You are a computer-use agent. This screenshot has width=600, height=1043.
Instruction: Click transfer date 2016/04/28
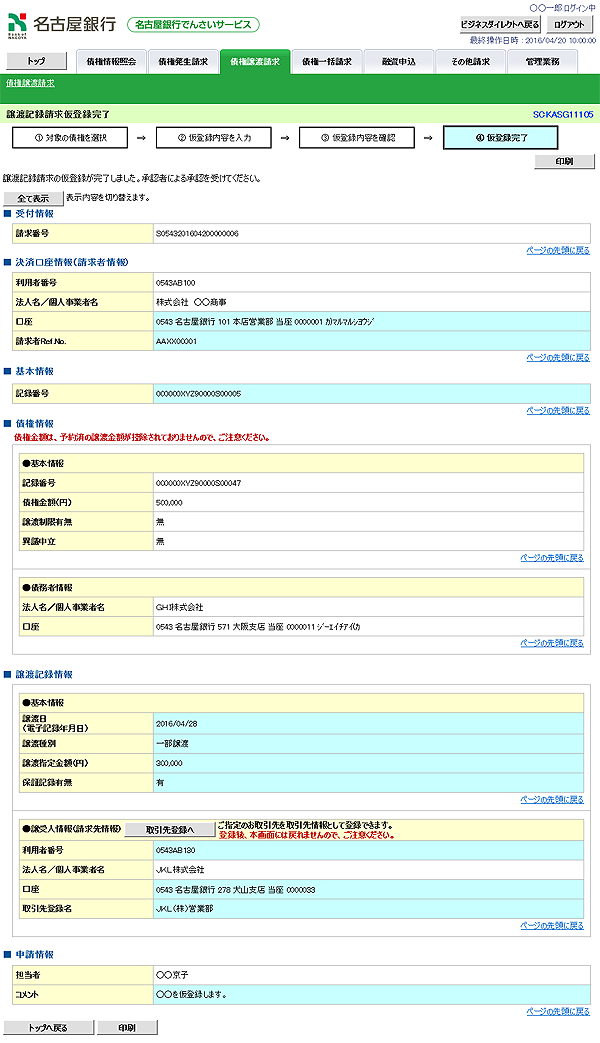(177, 724)
